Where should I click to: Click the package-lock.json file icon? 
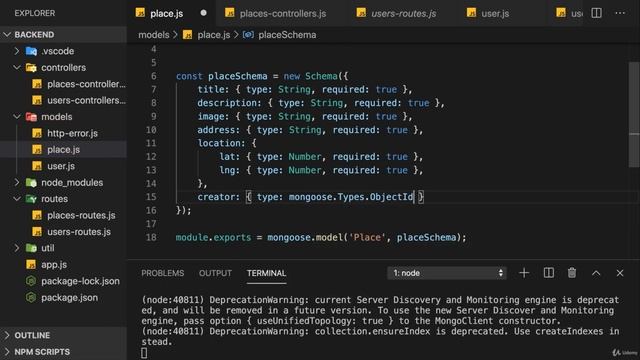pos(31,281)
